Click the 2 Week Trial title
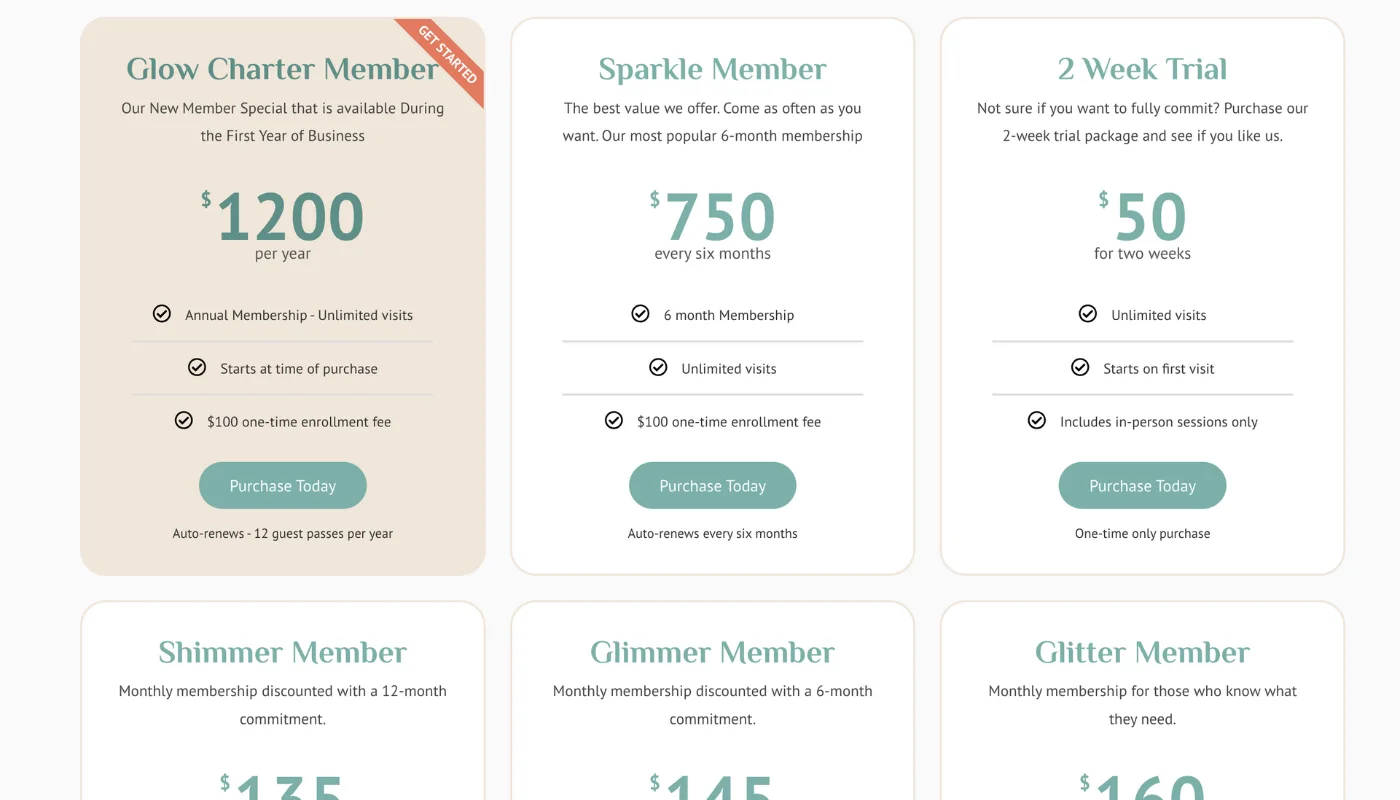This screenshot has height=800, width=1400. coord(1142,69)
